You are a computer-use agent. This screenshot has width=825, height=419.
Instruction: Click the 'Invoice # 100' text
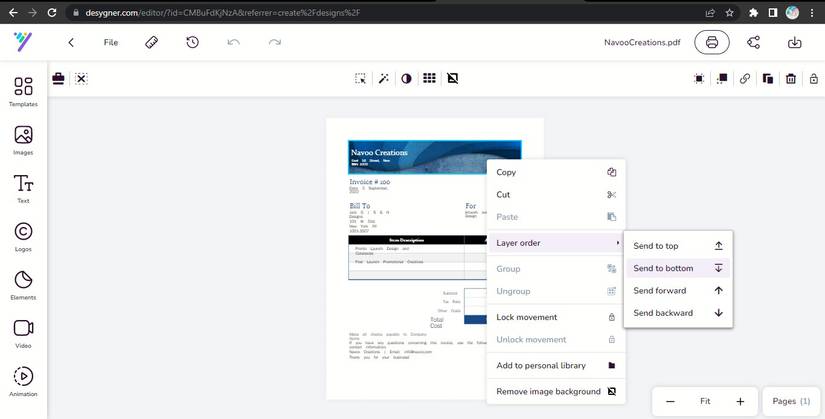(370, 182)
